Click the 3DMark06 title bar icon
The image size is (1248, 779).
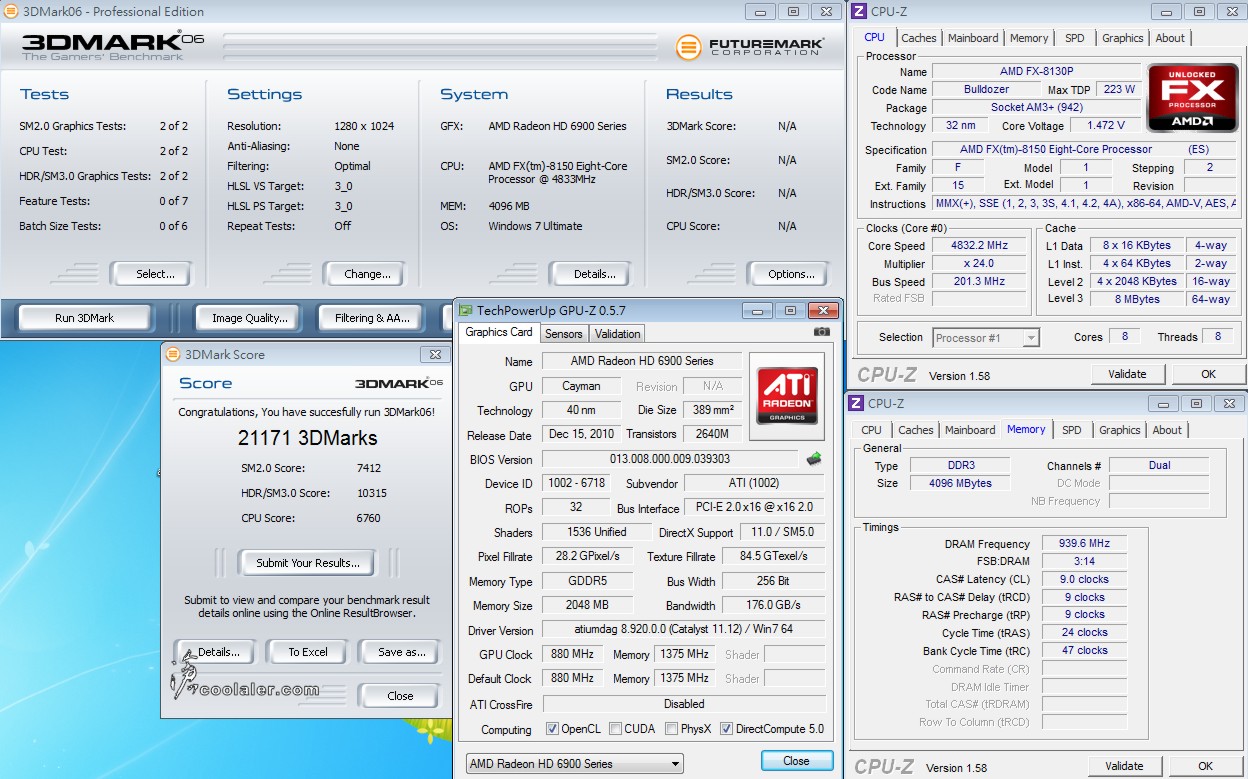pos(10,12)
